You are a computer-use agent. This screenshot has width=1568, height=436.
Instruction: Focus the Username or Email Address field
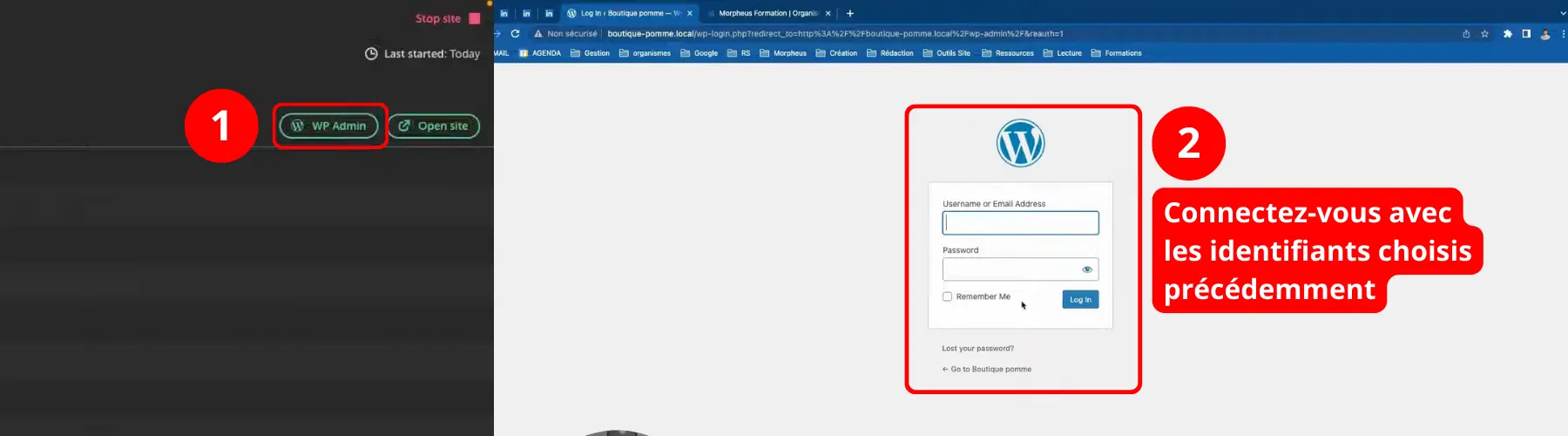click(1020, 223)
